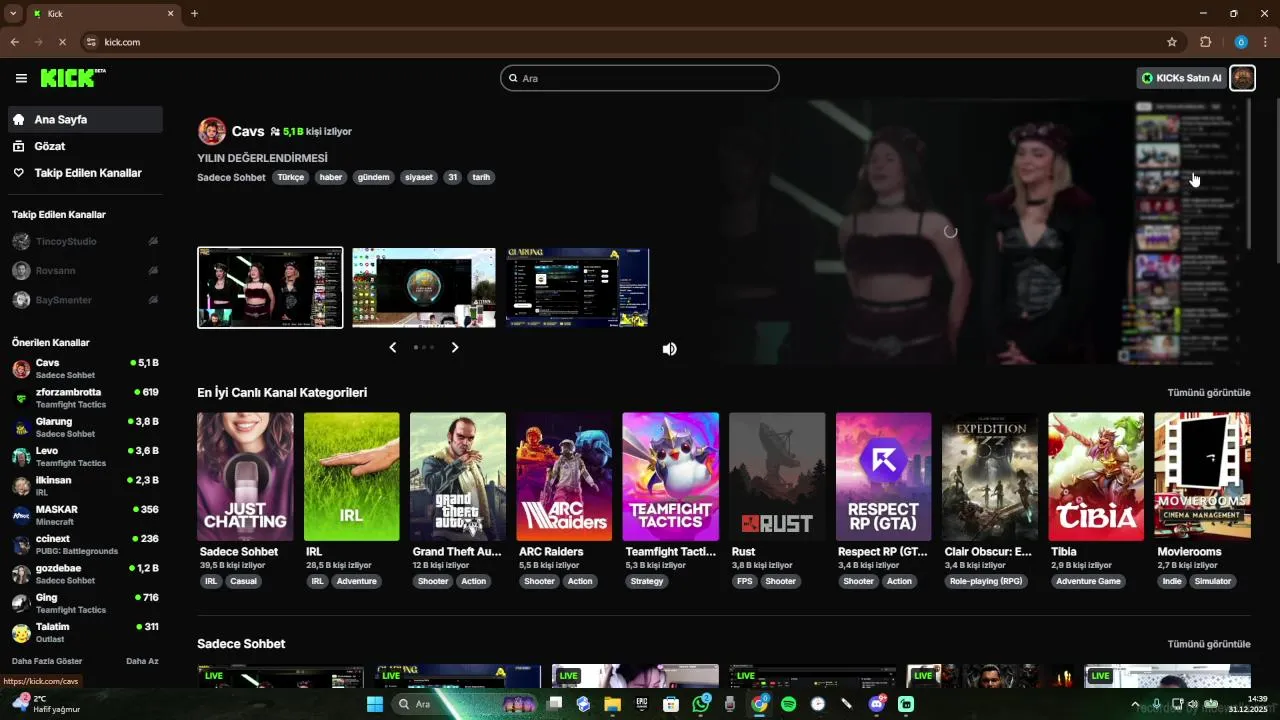
Task: Click siyaset tag on featured stream
Action: pyautogui.click(x=419, y=177)
